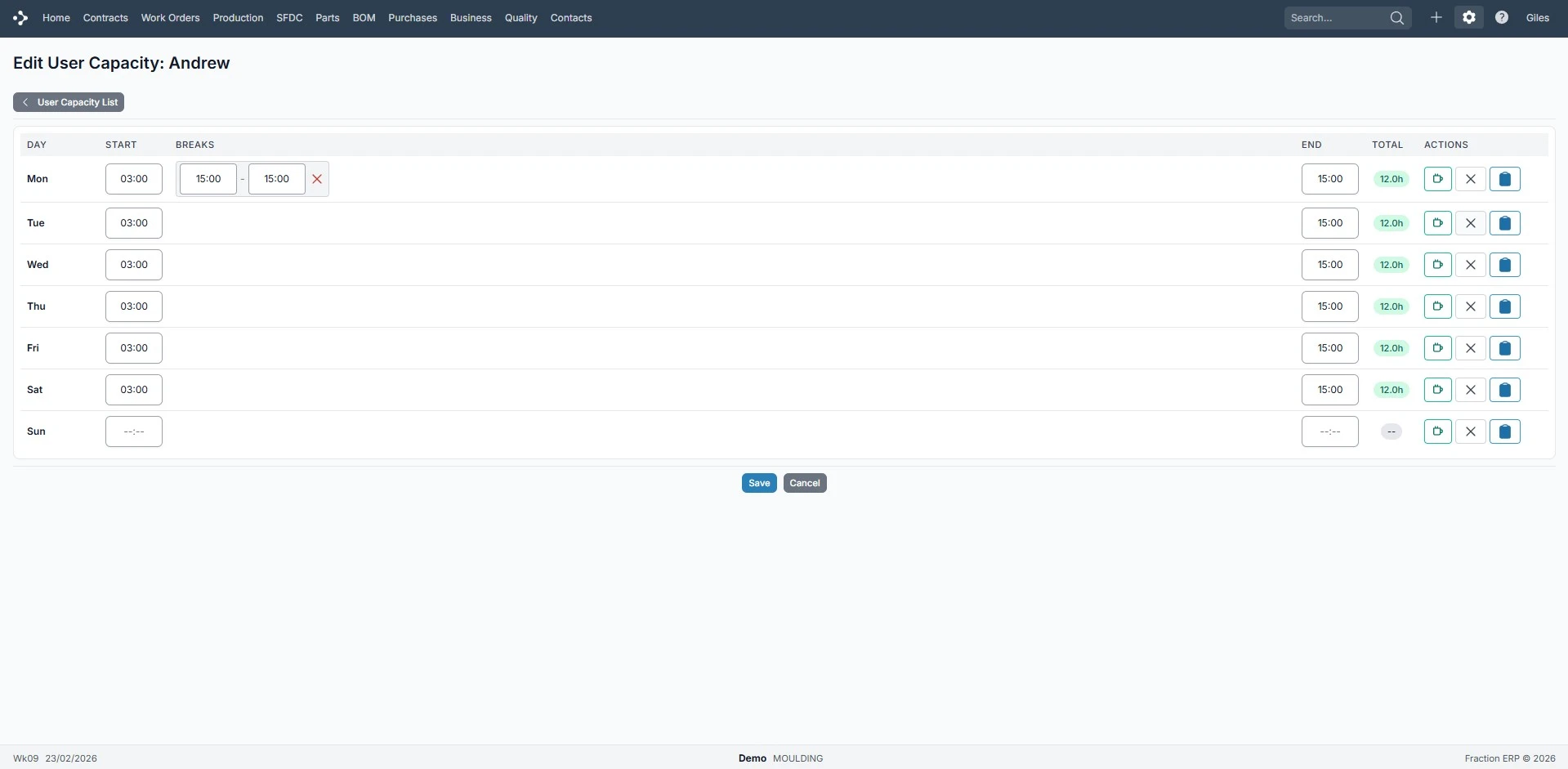Run a search with the magnifier icon
1568x769 pixels.
(1397, 16)
